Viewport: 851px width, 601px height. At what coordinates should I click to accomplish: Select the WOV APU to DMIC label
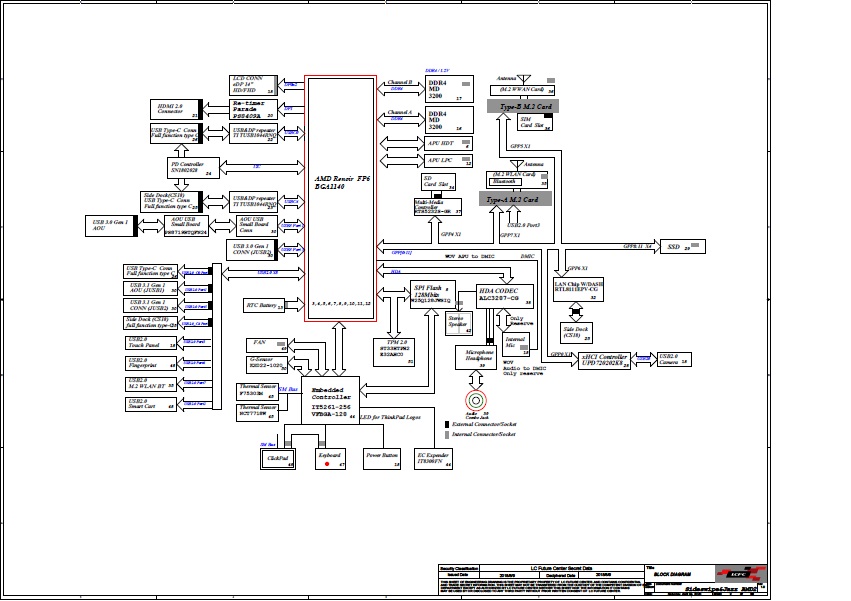point(470,256)
